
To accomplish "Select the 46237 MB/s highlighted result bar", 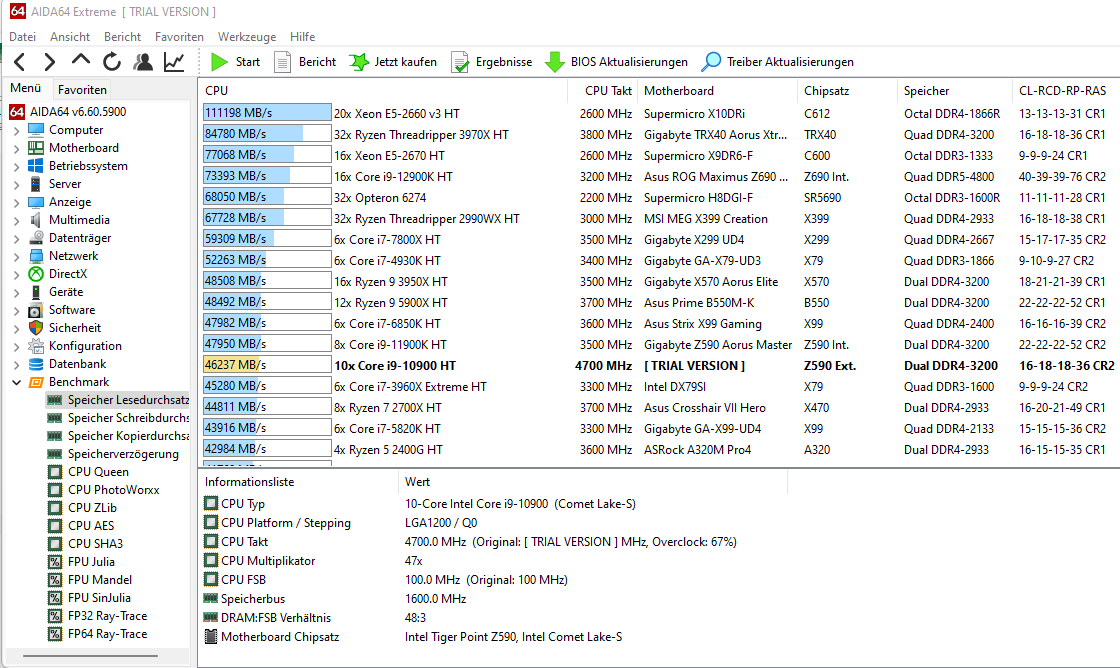I will (x=267, y=365).
